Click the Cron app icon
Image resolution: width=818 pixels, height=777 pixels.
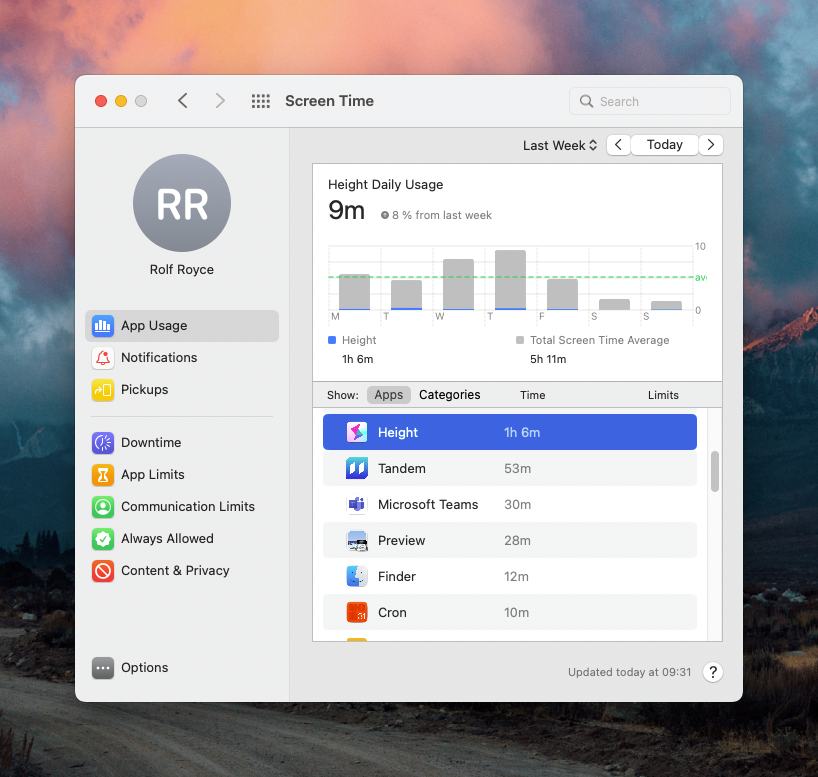click(x=357, y=612)
